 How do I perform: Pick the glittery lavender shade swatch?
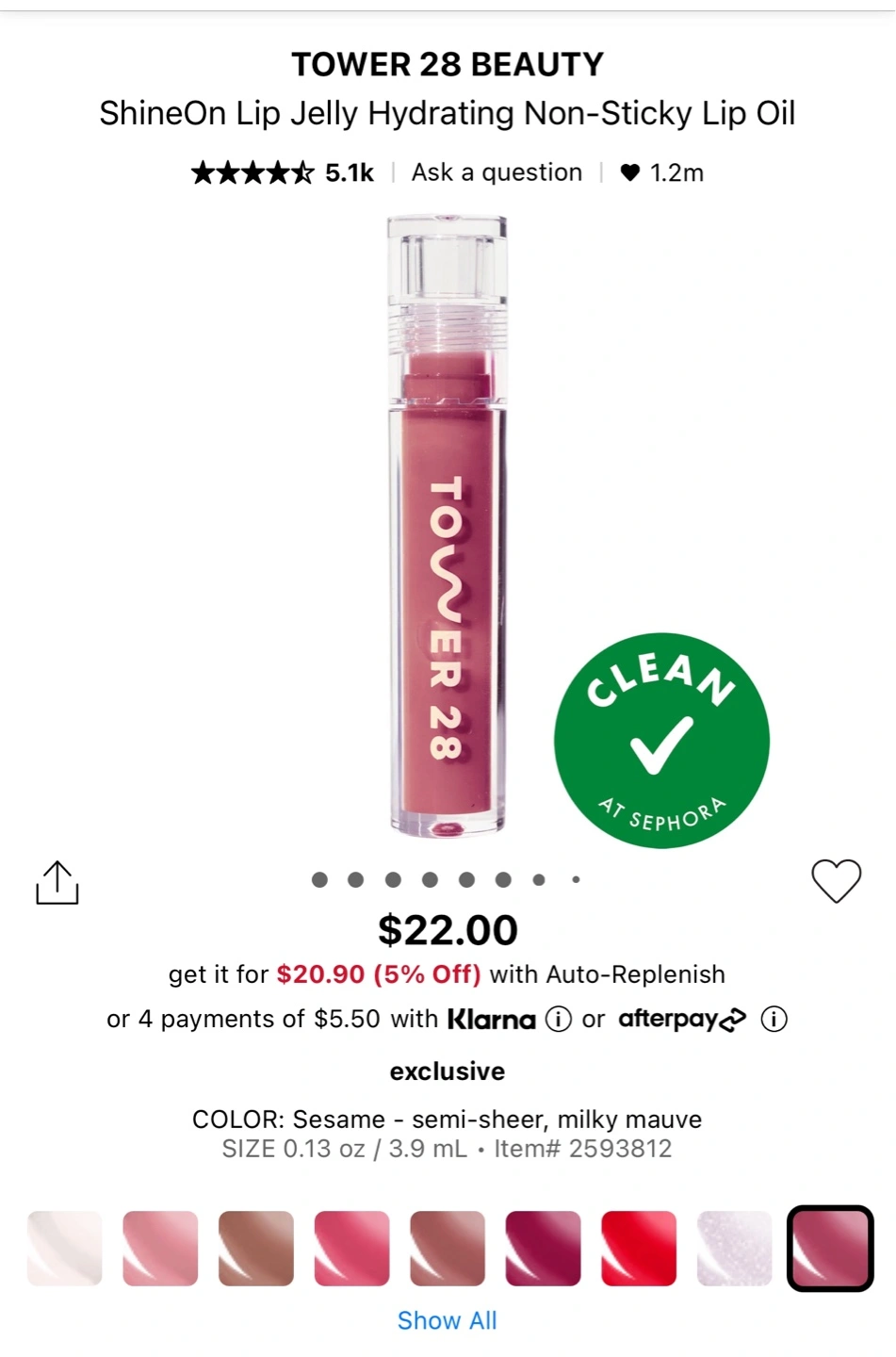734,1249
